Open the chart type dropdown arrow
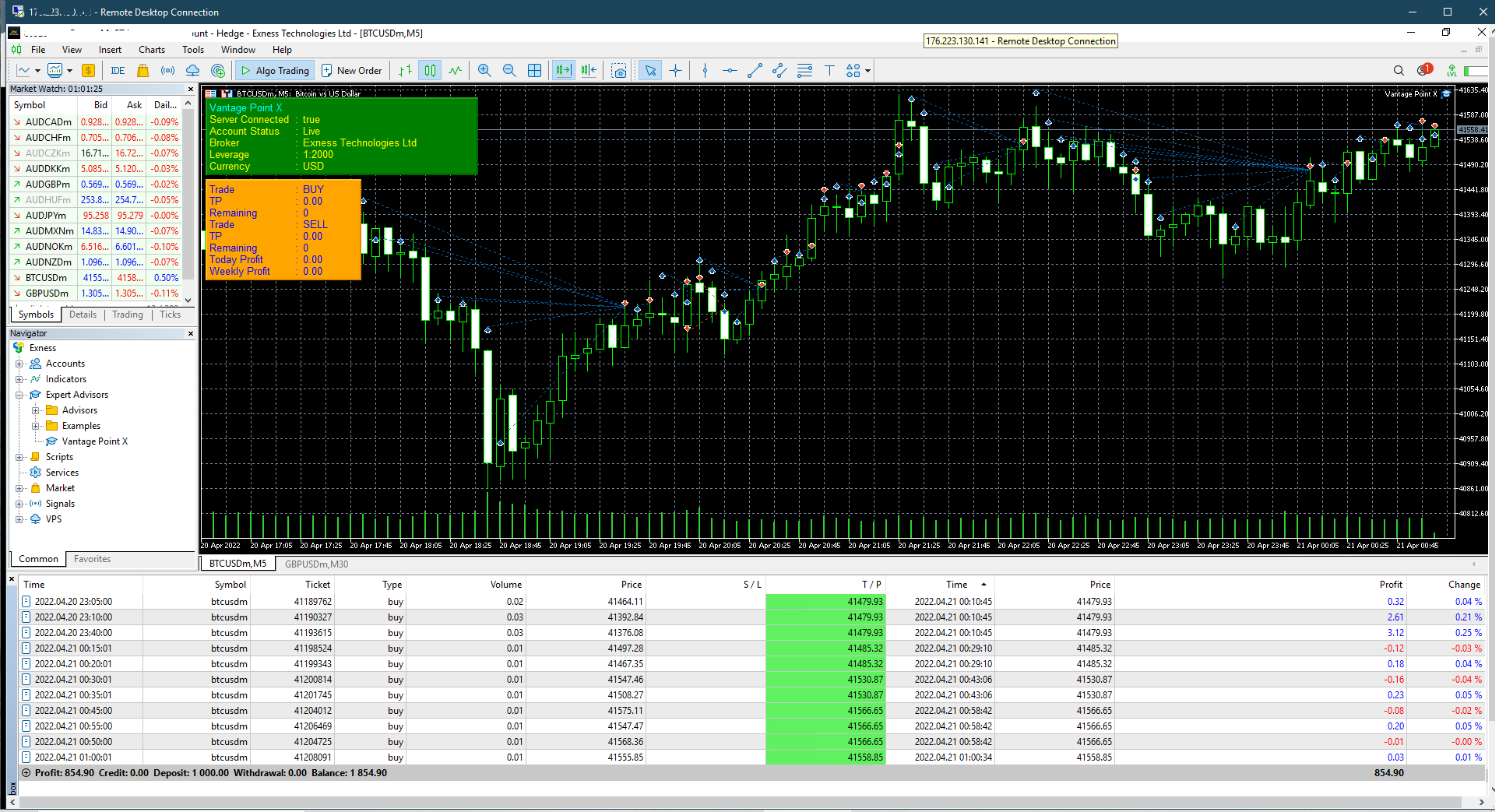1499x812 pixels. 37,70
